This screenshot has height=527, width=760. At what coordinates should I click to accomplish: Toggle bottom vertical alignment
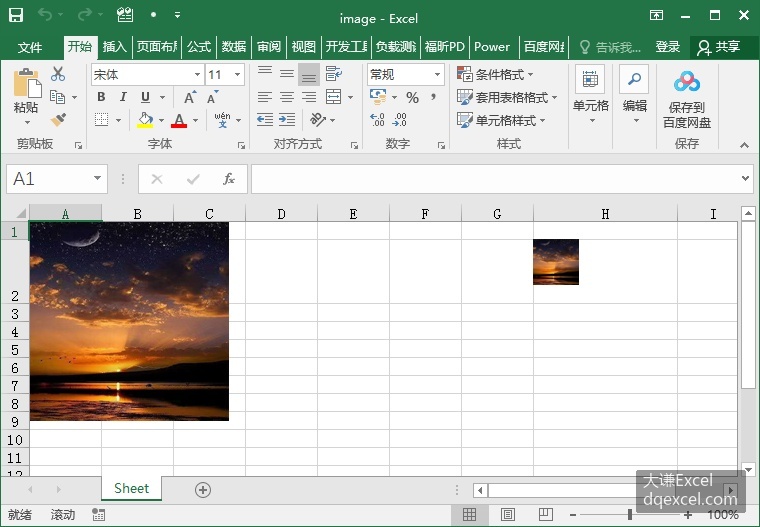pyautogui.click(x=309, y=74)
